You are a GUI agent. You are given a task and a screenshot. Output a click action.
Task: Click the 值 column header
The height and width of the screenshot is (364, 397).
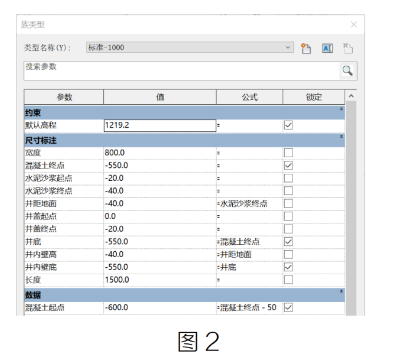(160, 97)
